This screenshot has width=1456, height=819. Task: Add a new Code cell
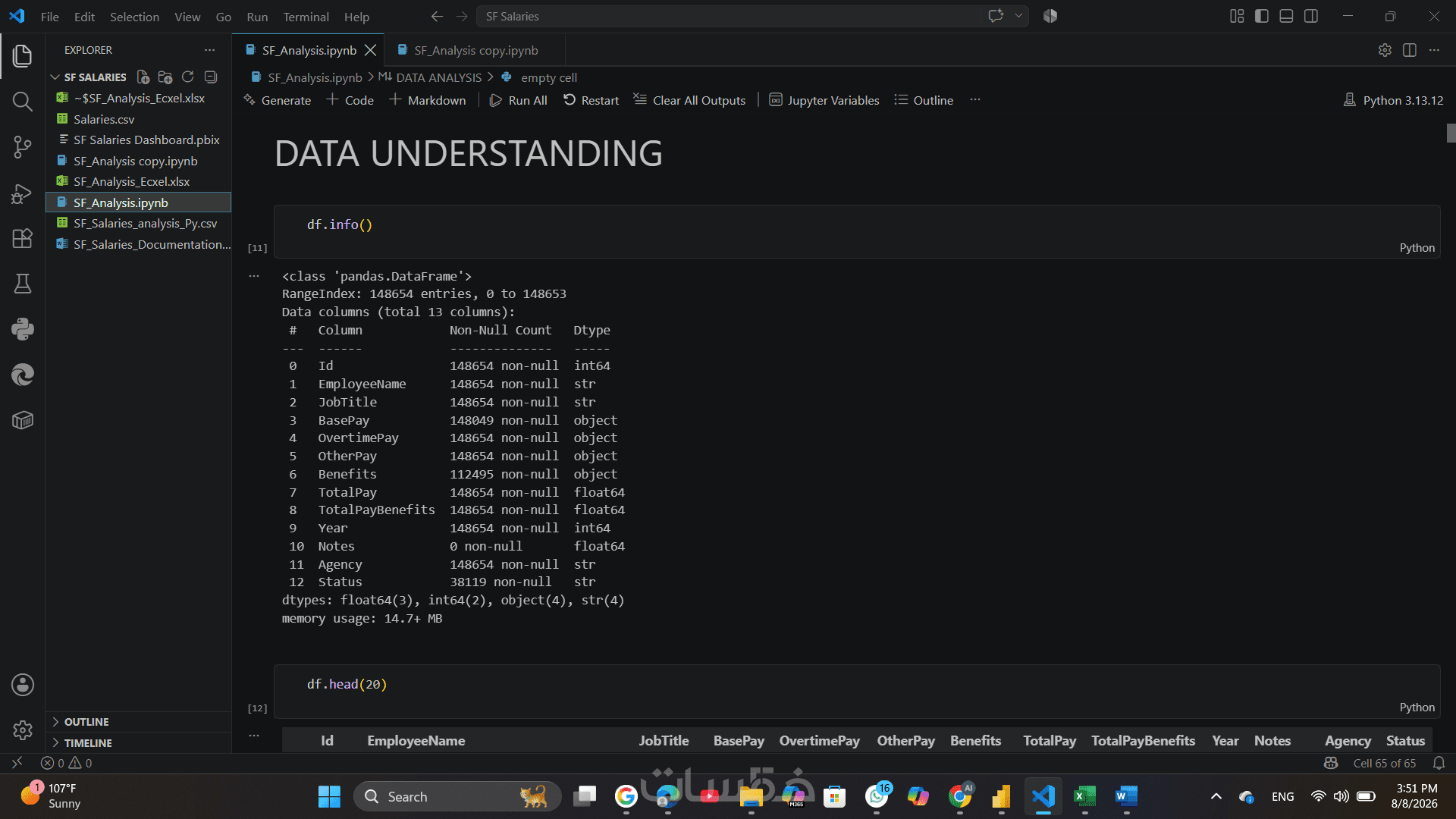[x=350, y=100]
